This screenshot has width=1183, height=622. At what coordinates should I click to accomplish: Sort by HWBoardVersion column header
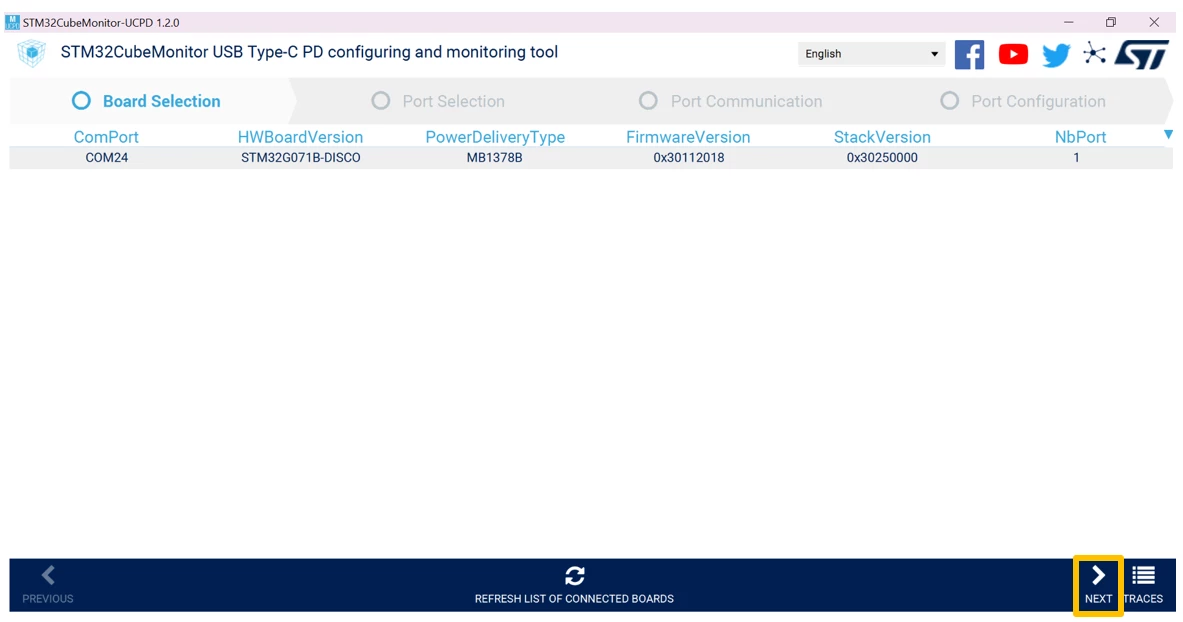pos(300,137)
